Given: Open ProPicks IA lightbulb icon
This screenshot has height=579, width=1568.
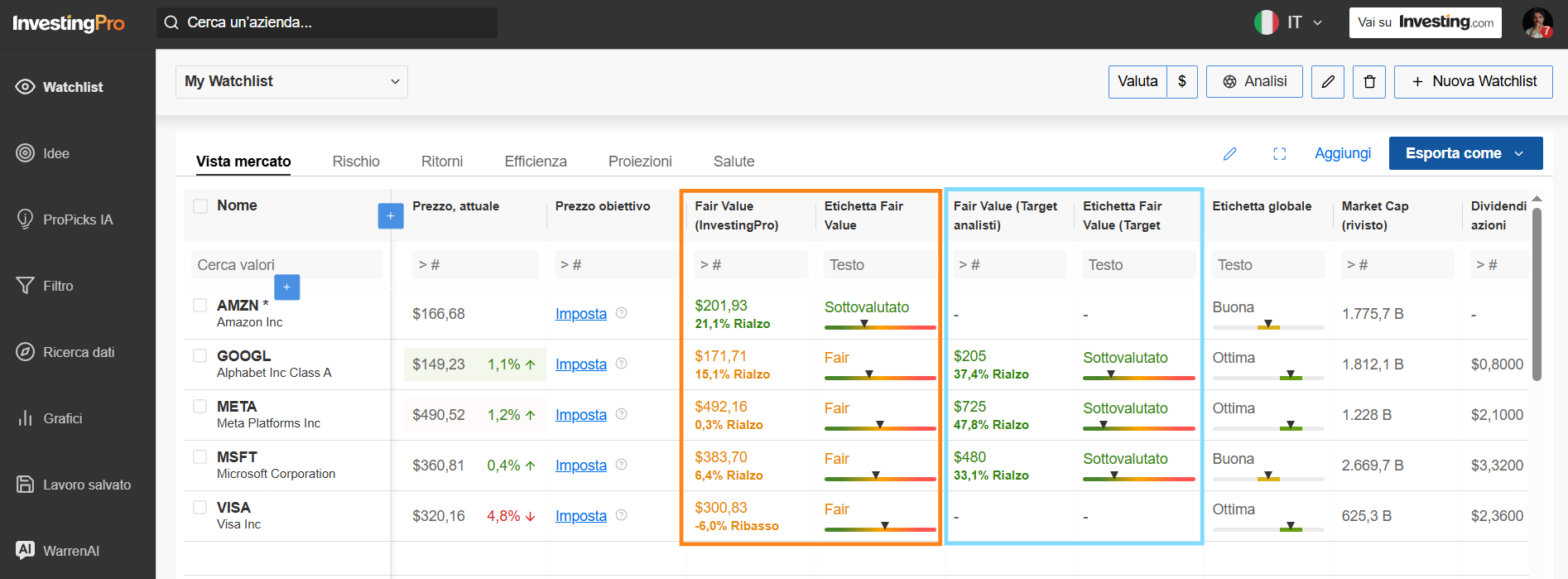Looking at the screenshot, I should 25,220.
